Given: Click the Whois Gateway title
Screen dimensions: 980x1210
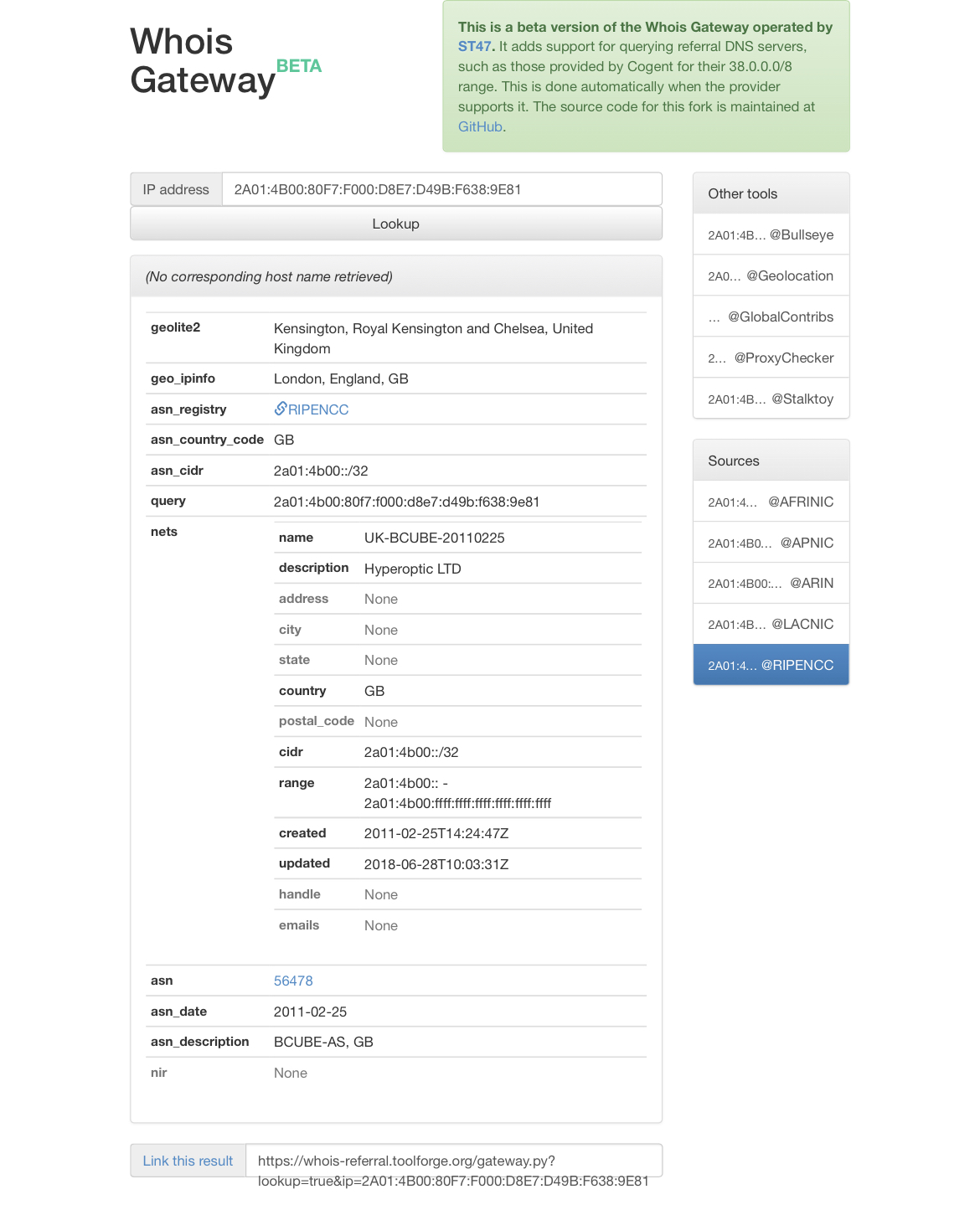Looking at the screenshot, I should pos(203,60).
